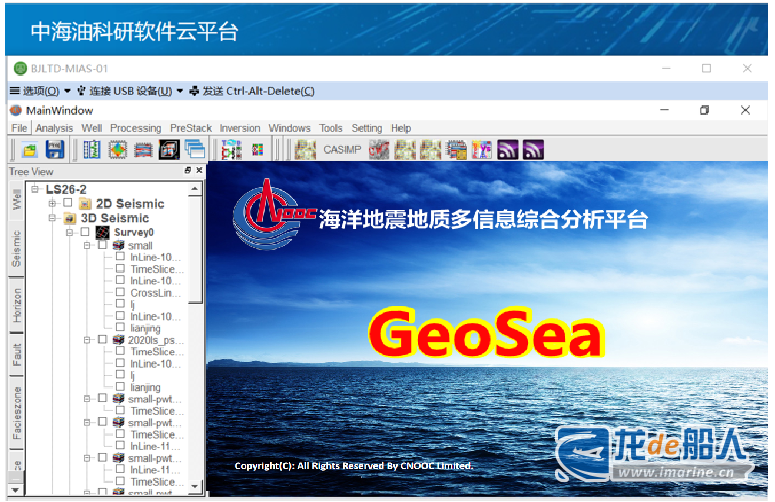The height and width of the screenshot is (502, 775).
Task: Click the Survey0 black survey icon
Action: [102, 232]
